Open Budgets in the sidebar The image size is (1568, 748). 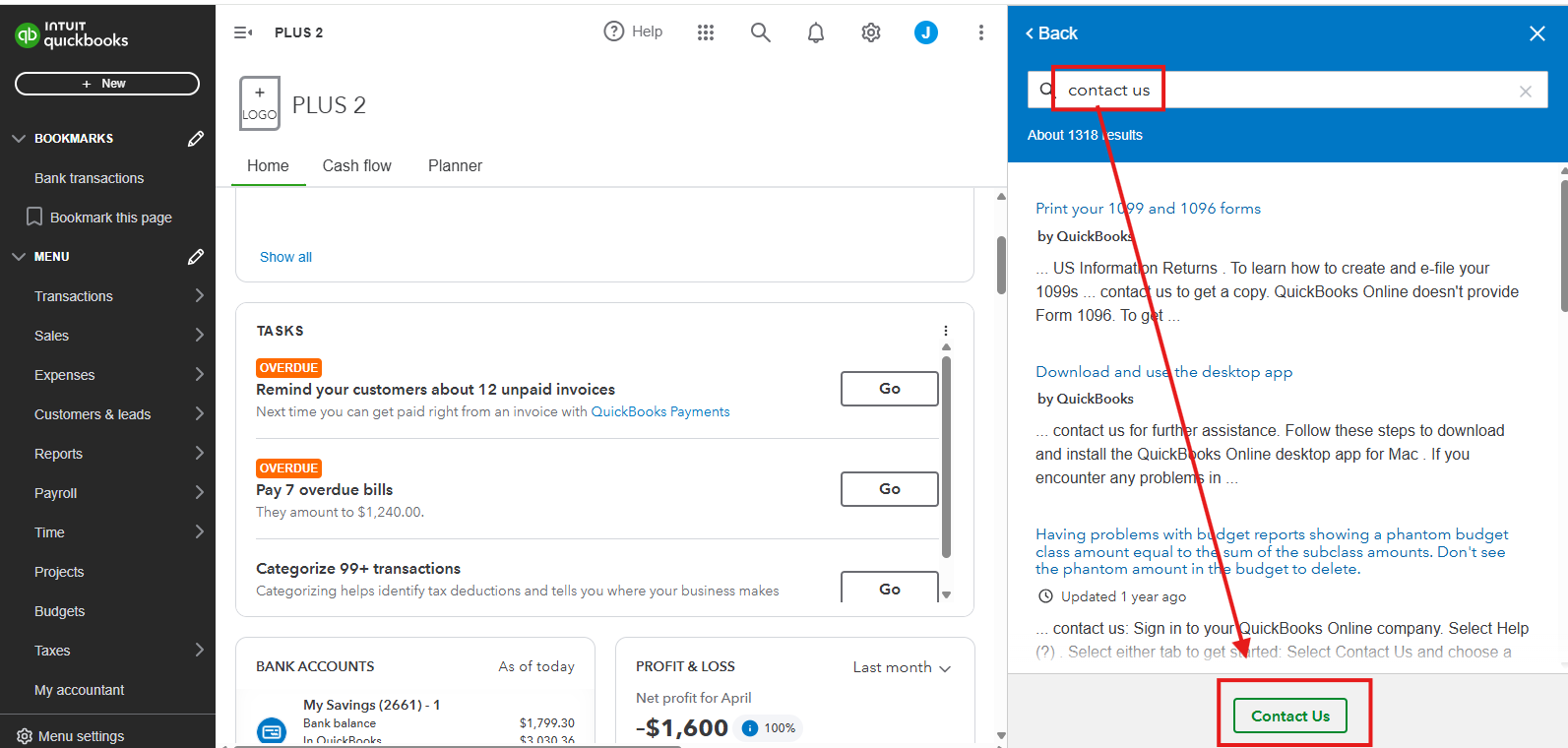click(x=59, y=611)
